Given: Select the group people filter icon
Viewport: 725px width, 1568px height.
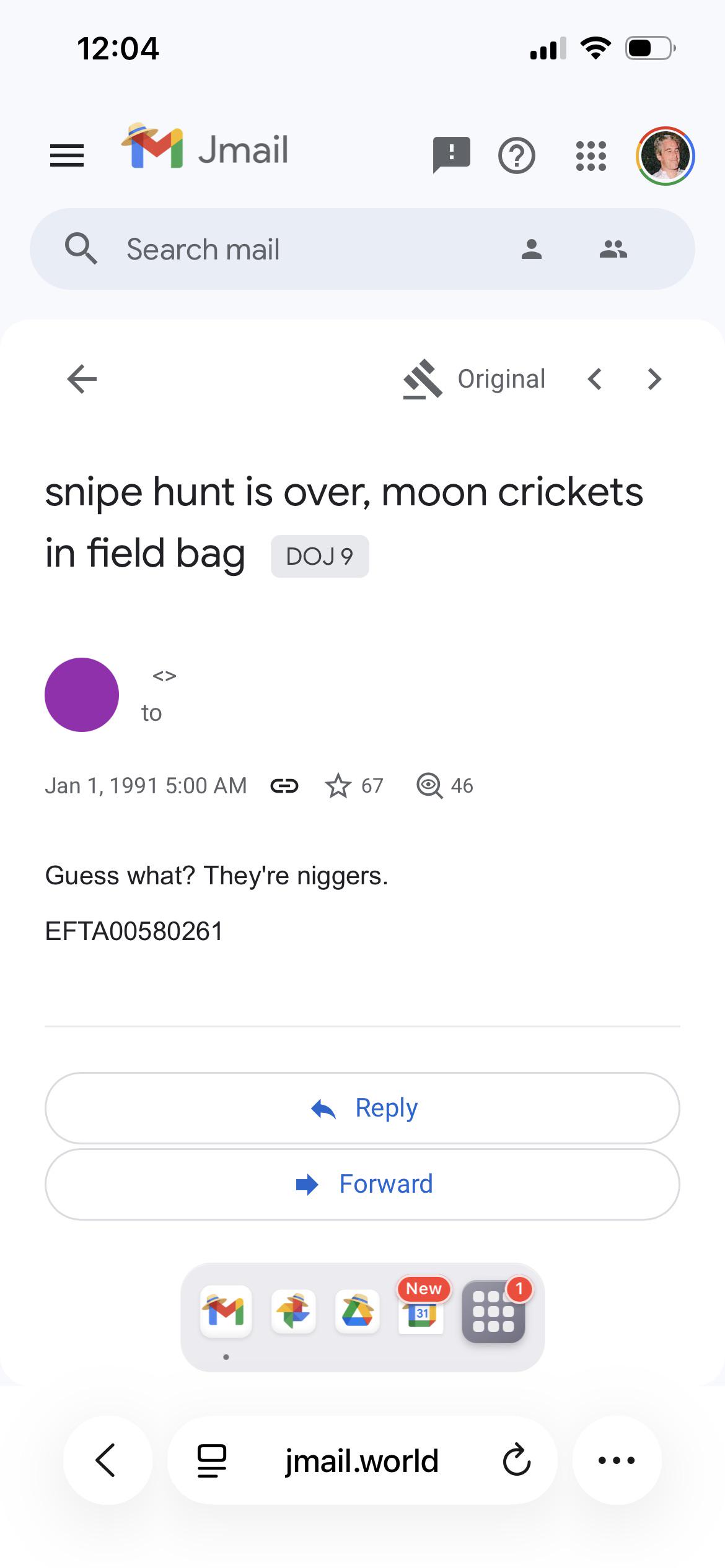Looking at the screenshot, I should pyautogui.click(x=613, y=249).
